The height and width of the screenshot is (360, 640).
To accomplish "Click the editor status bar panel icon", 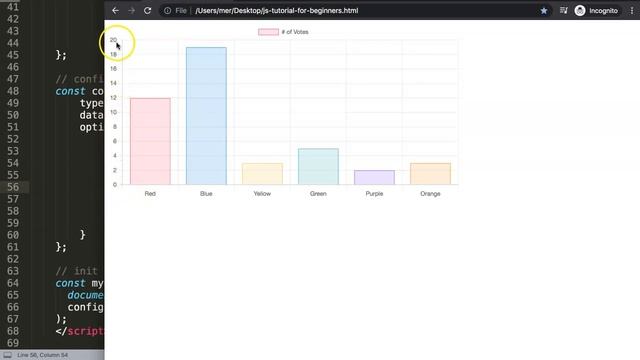I will pyautogui.click(x=8, y=355).
